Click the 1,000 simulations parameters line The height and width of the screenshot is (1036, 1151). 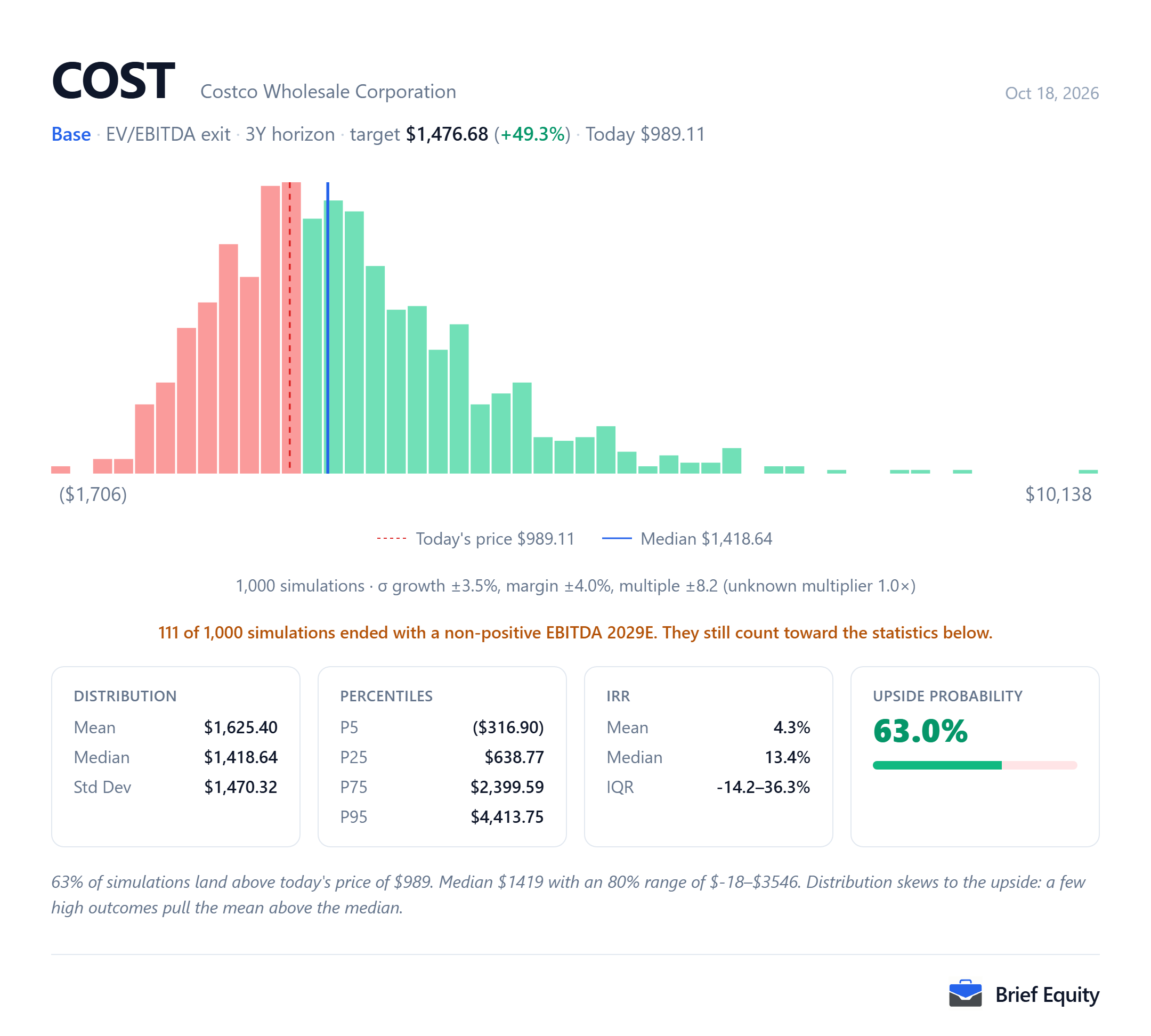pos(575,586)
